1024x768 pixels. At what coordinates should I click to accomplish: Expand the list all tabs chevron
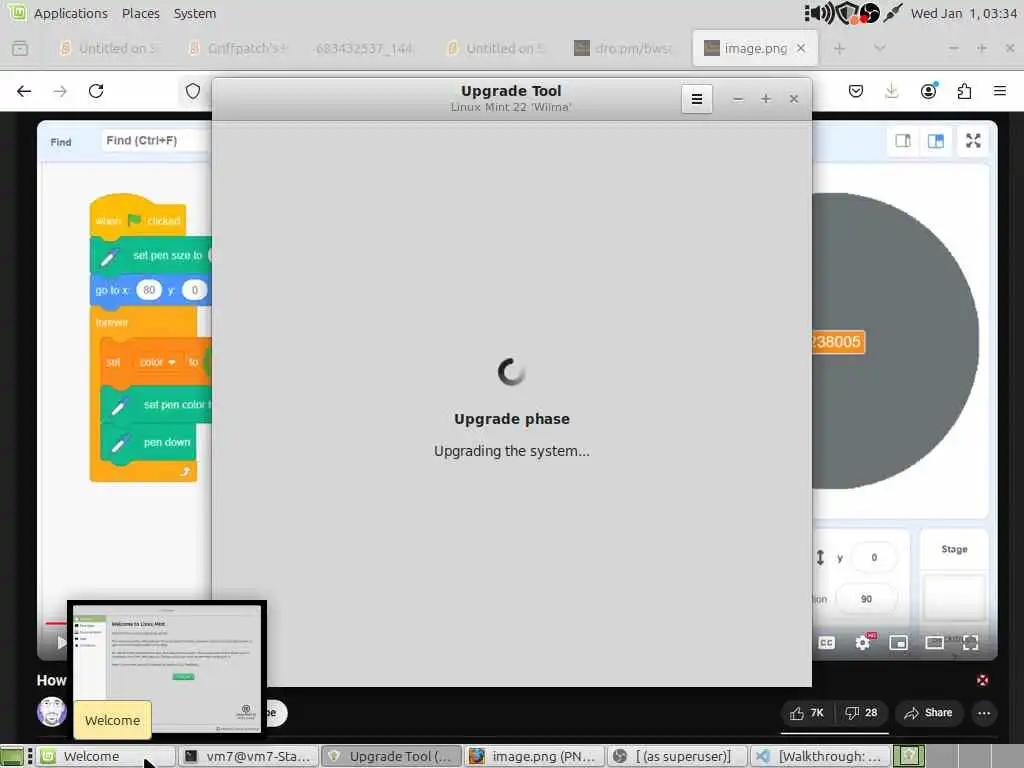click(x=880, y=48)
